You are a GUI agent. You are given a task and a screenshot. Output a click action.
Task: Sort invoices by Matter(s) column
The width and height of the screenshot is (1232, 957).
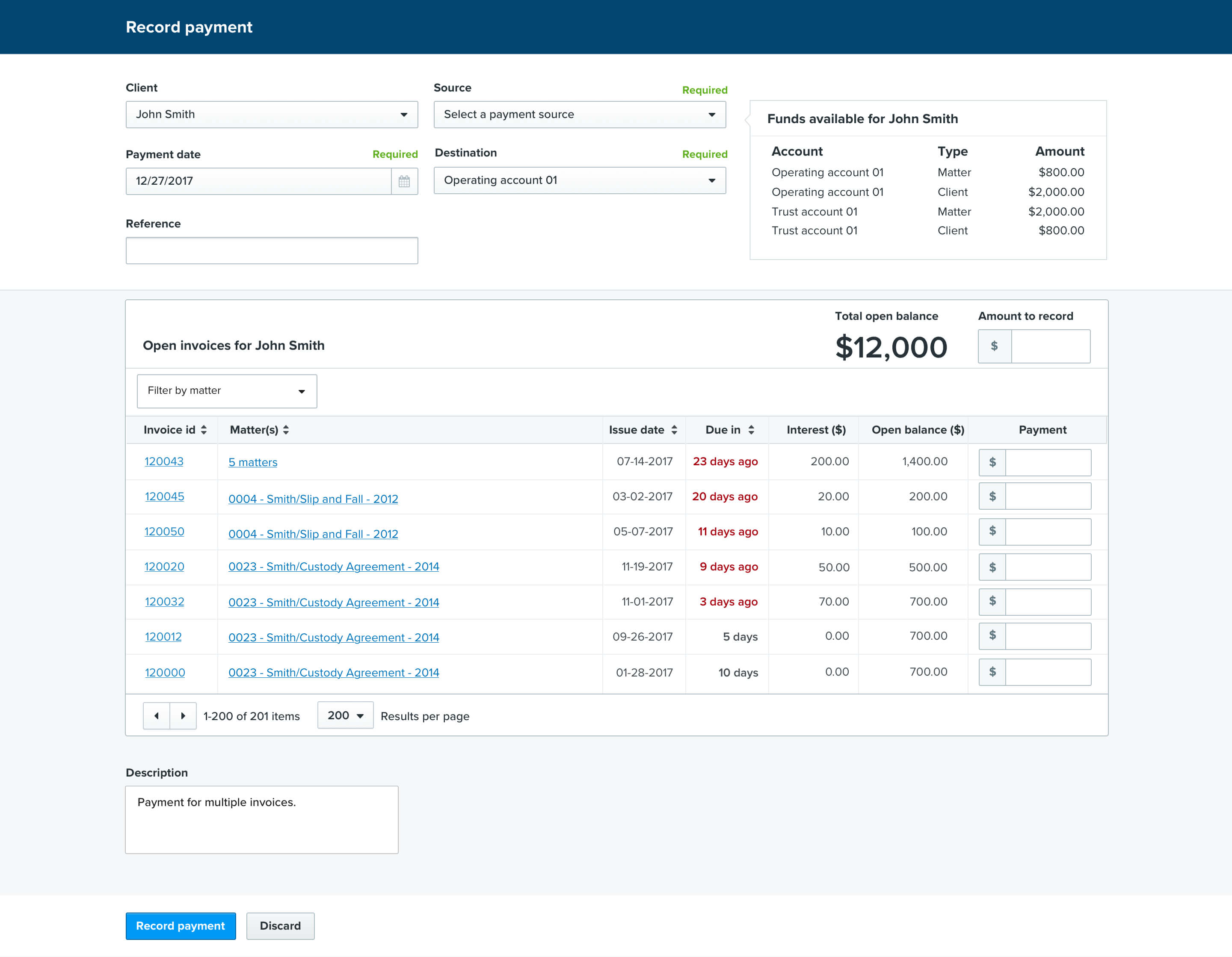pos(286,430)
